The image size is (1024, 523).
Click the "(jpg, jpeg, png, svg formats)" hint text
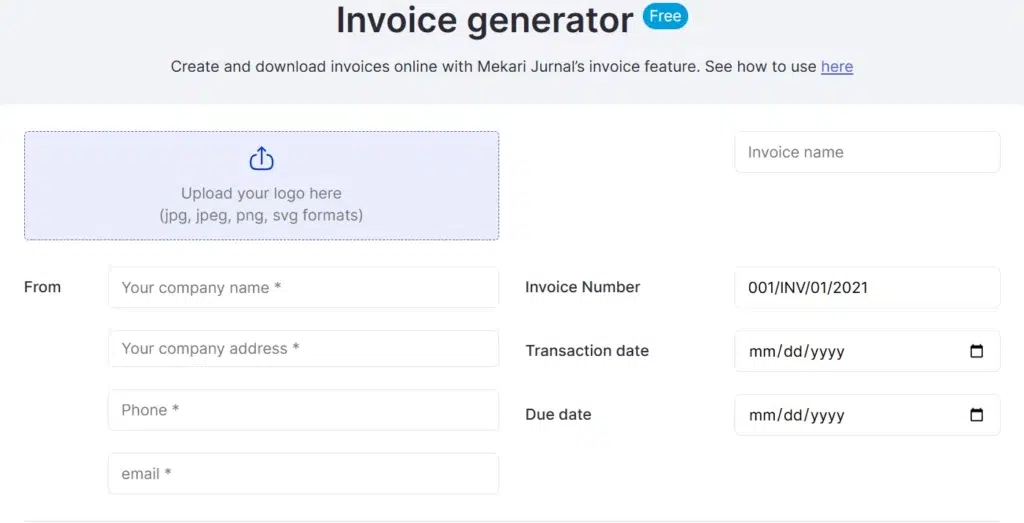pos(261,215)
